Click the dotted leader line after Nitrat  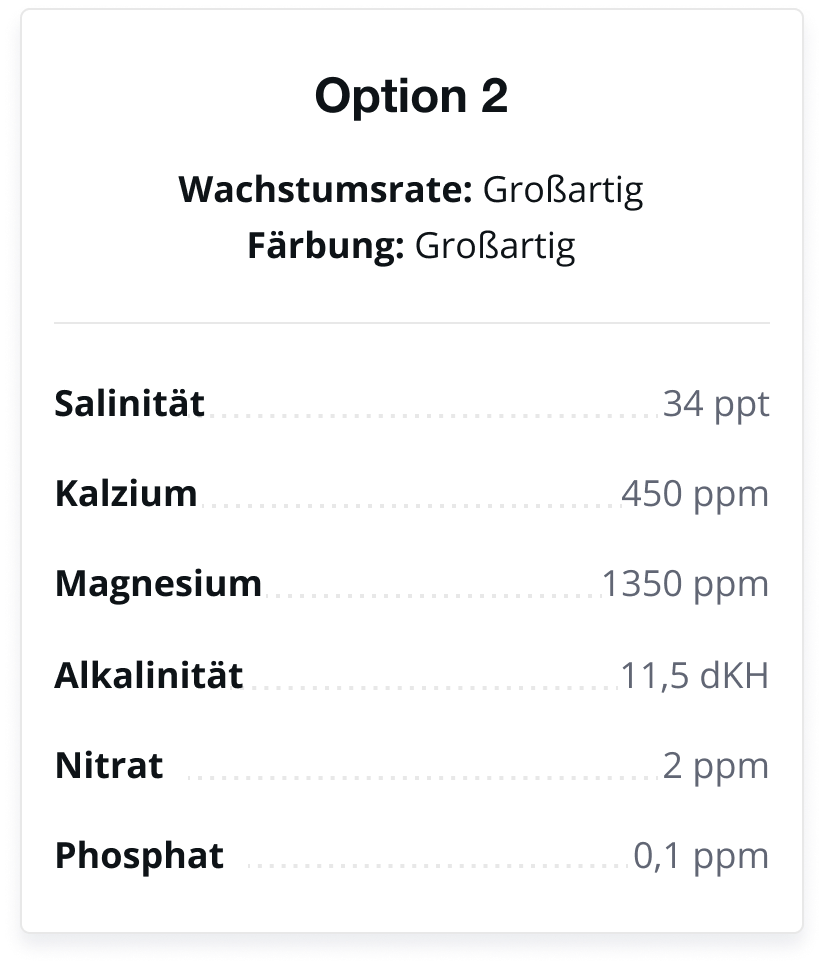click(x=424, y=777)
